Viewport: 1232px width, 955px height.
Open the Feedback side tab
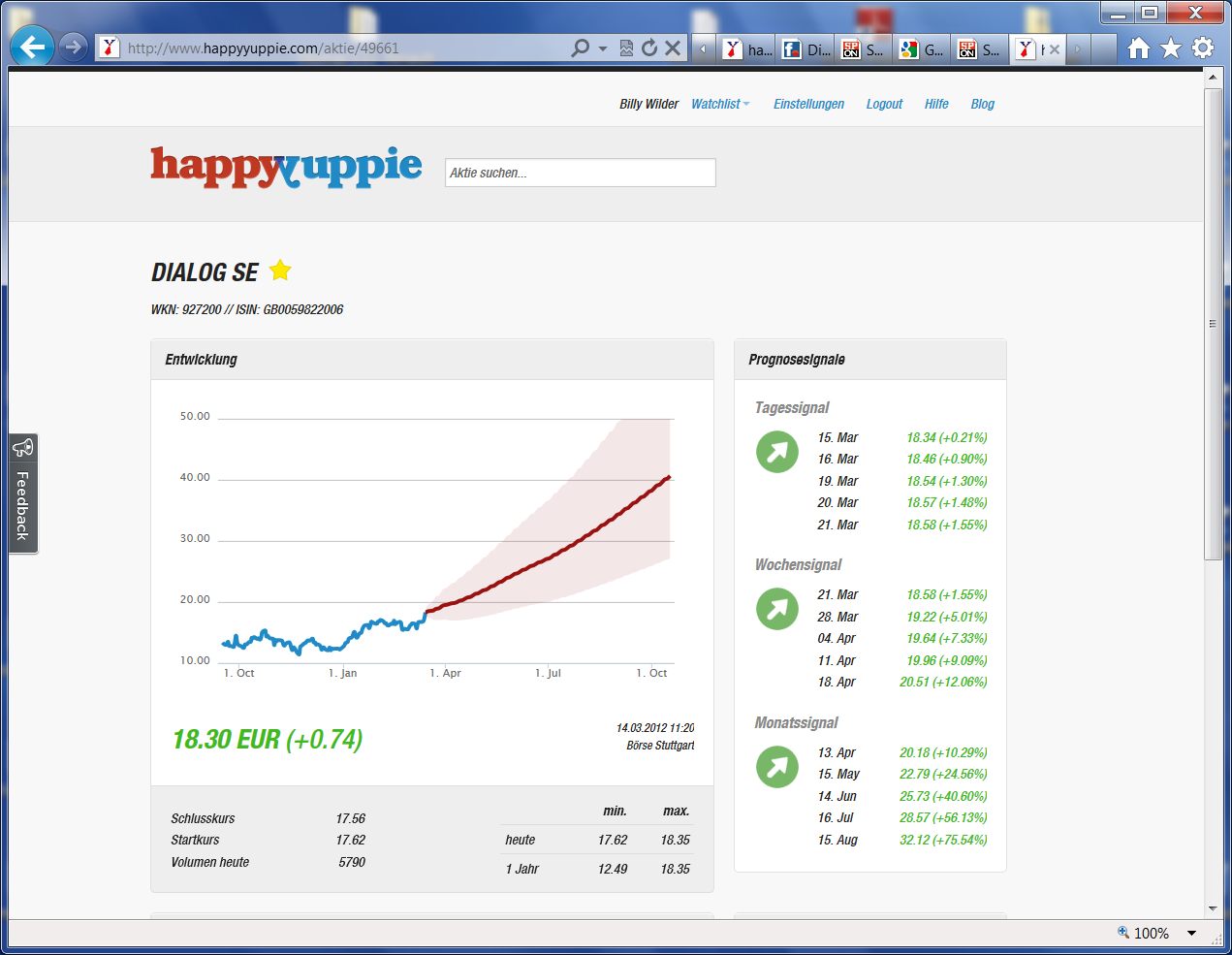23,493
